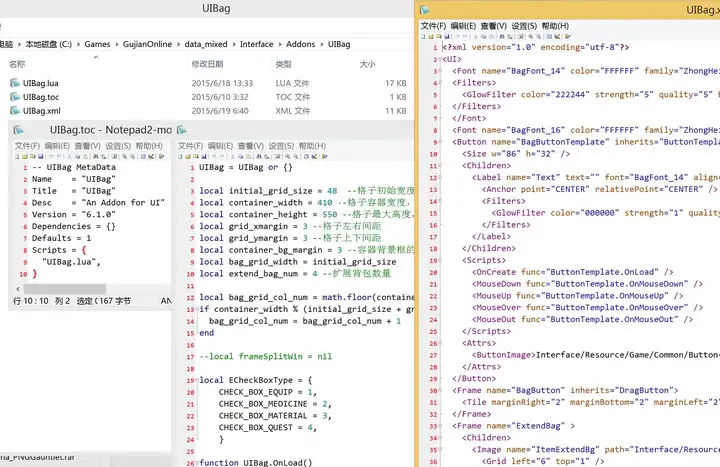Click New file icon in UIBag.toc Notepad2 toolbar
The image size is (720, 467).
tap(17, 157)
